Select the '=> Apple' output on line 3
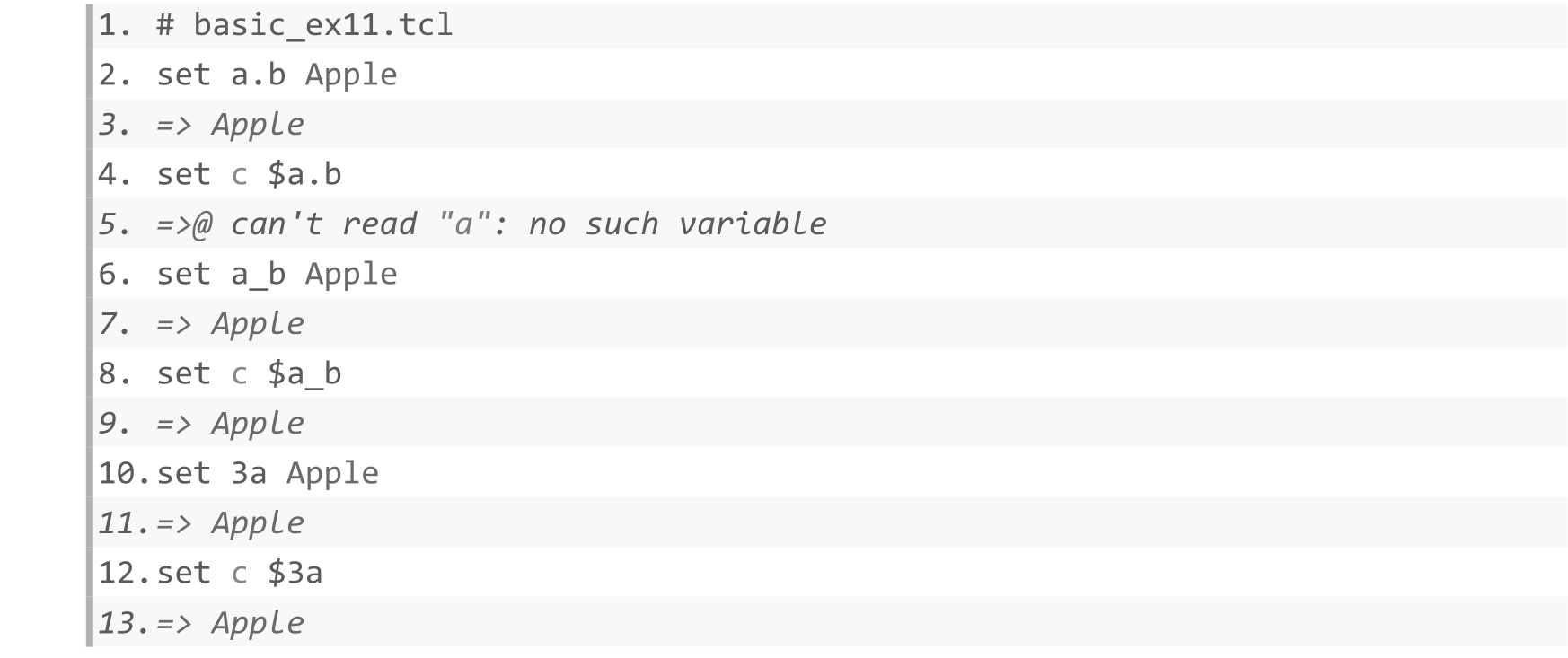The height and width of the screenshot is (658, 1568). point(230,125)
